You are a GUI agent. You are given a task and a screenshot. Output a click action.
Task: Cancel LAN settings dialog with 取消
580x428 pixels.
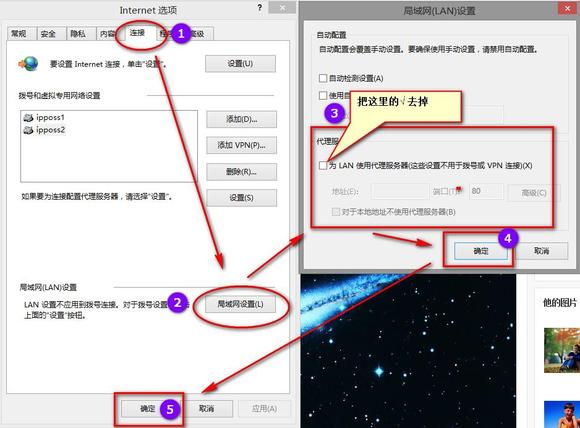click(x=542, y=251)
